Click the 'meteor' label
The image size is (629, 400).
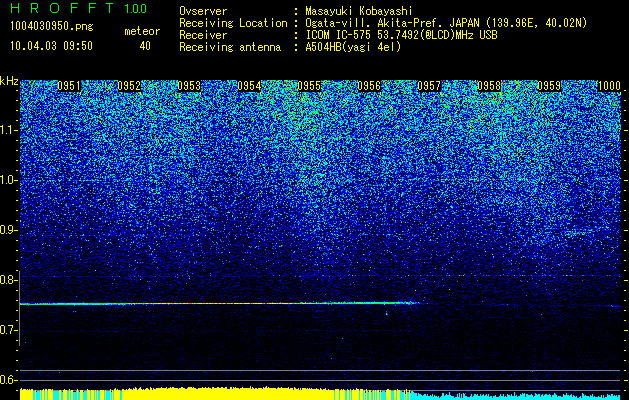[x=142, y=31]
